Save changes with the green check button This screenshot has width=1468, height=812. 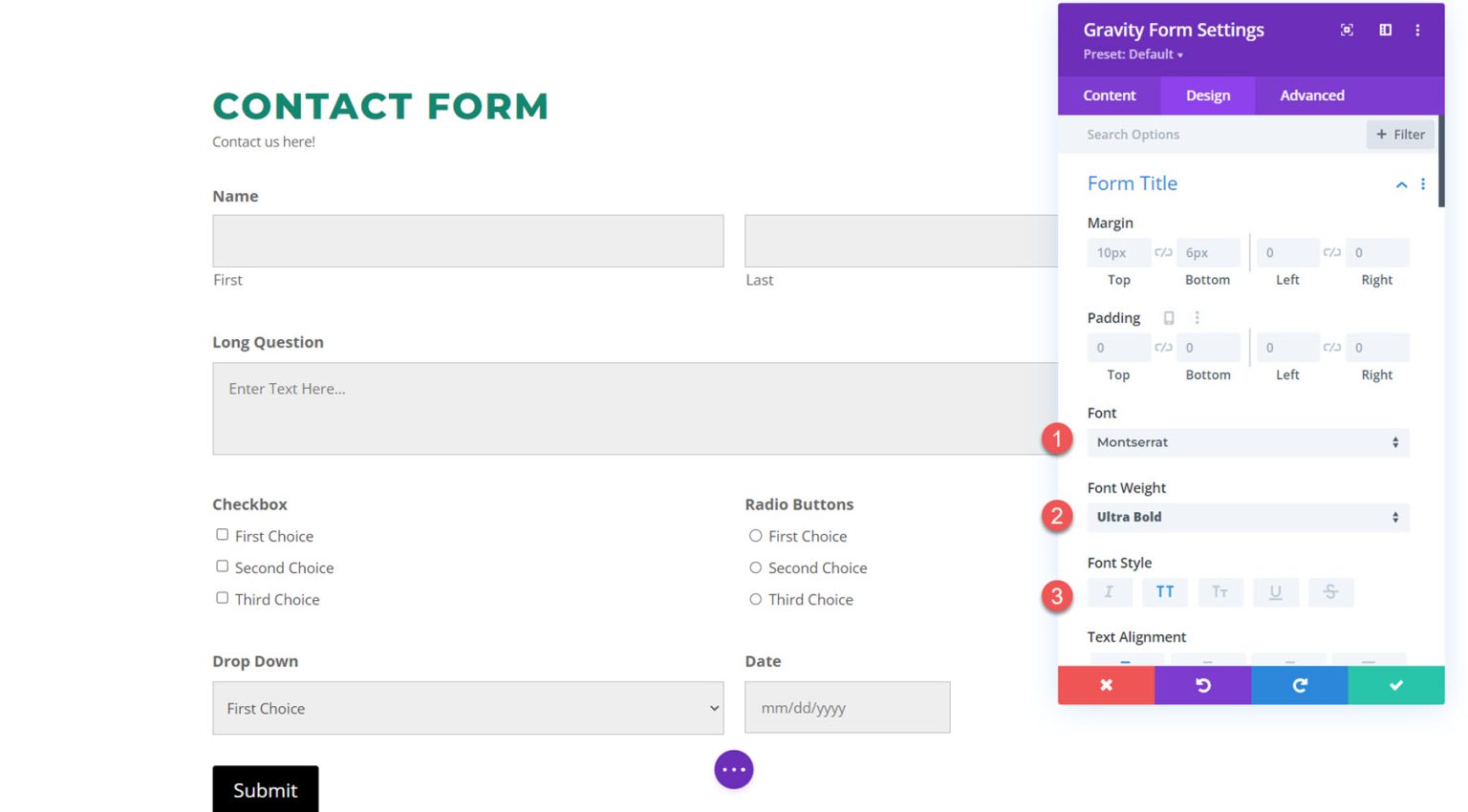(1395, 685)
